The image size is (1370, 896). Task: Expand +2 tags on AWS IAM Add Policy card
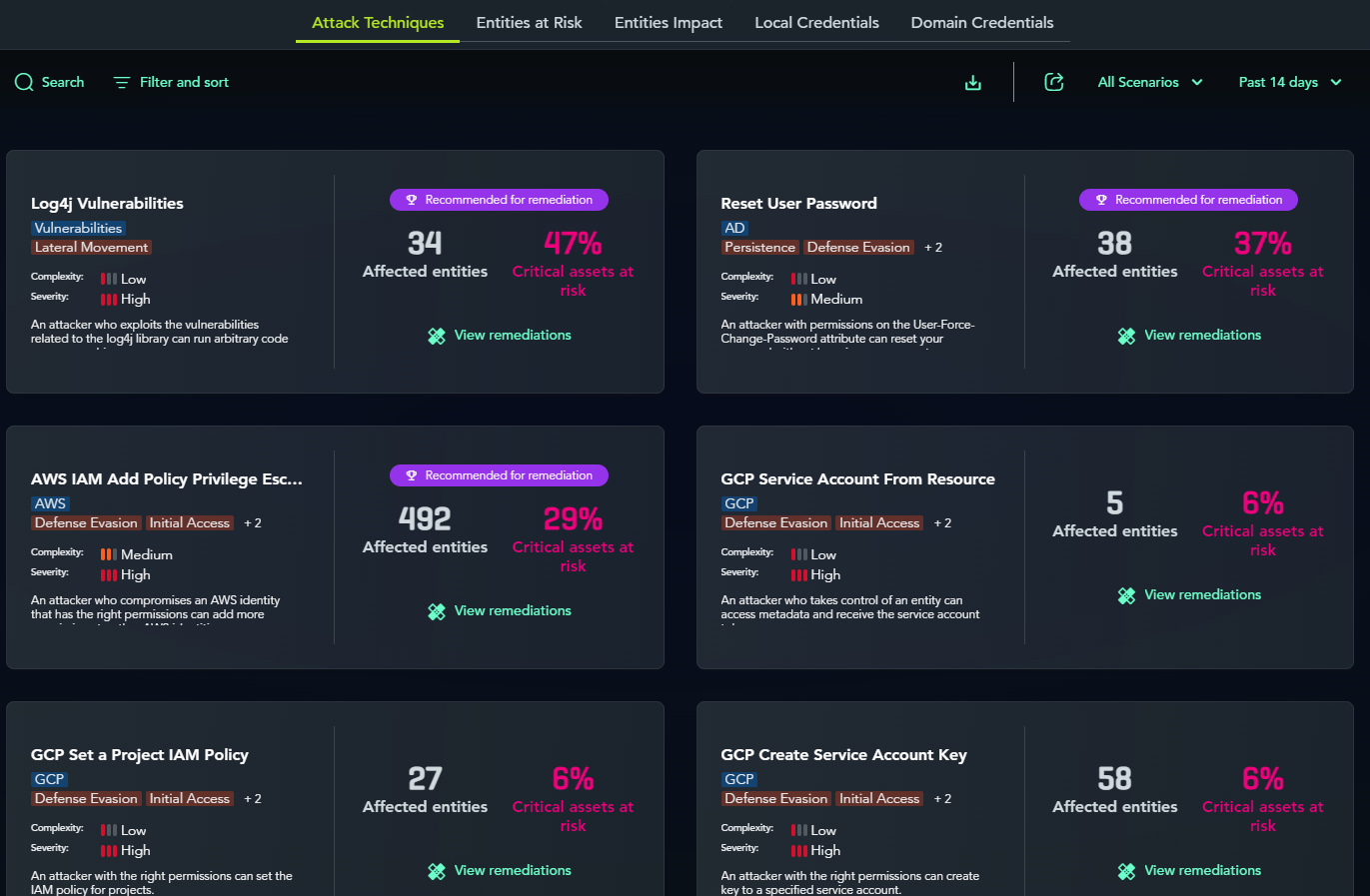point(253,522)
